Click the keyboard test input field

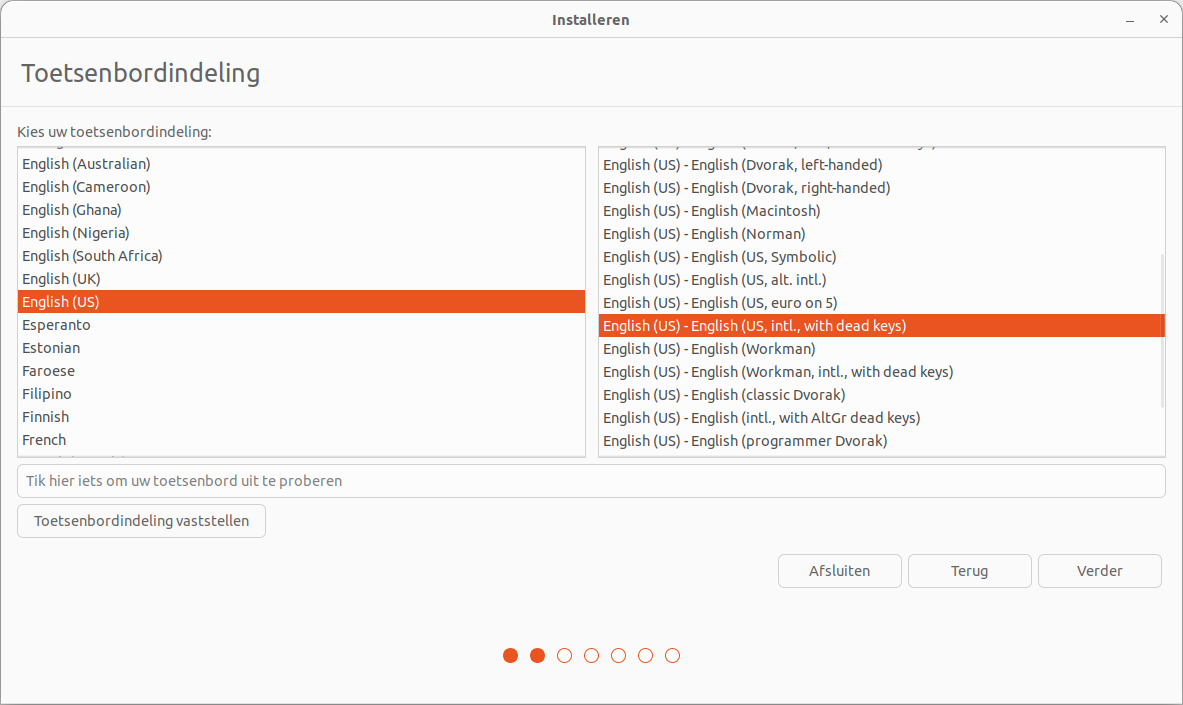pyautogui.click(x=591, y=481)
